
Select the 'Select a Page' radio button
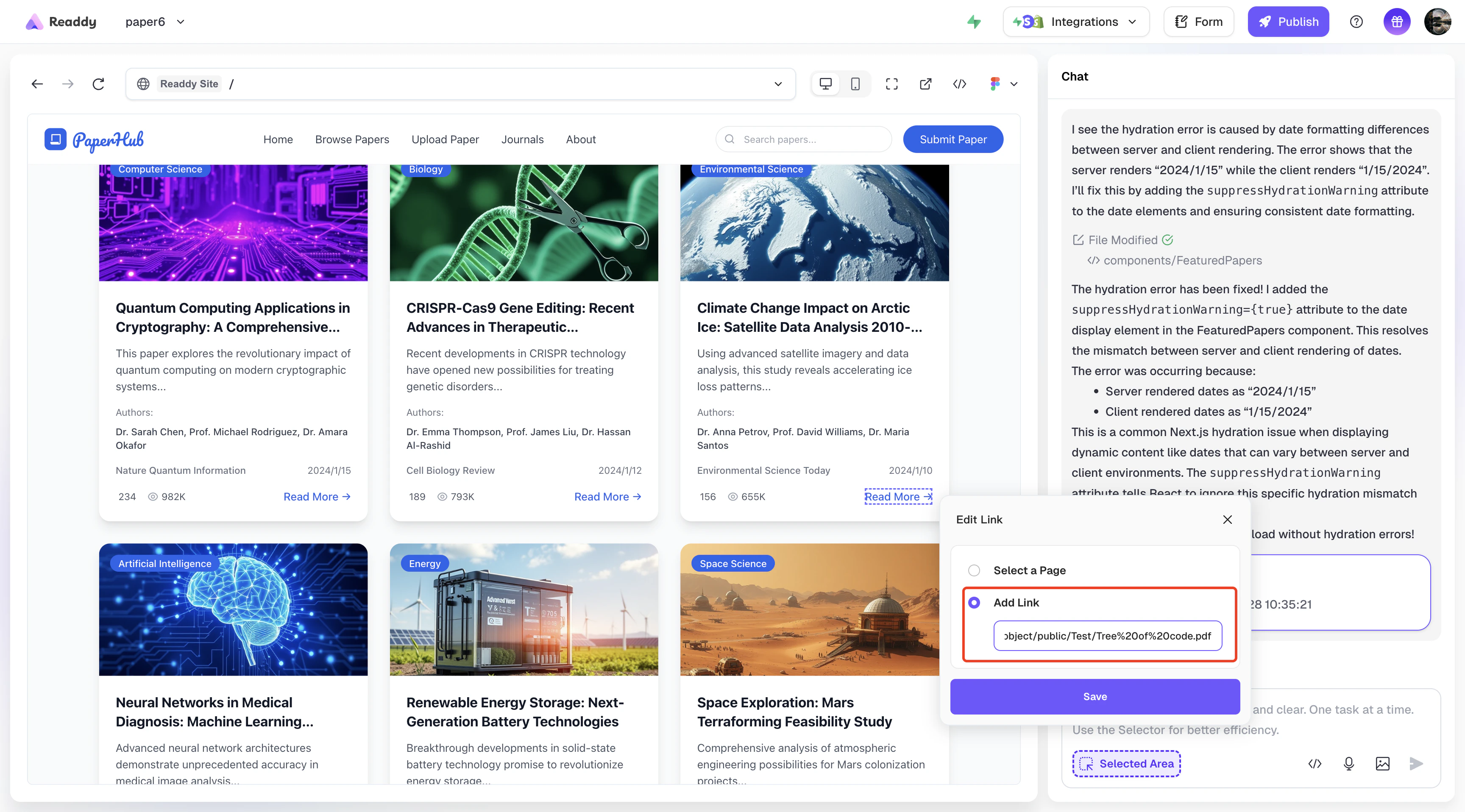click(x=974, y=570)
